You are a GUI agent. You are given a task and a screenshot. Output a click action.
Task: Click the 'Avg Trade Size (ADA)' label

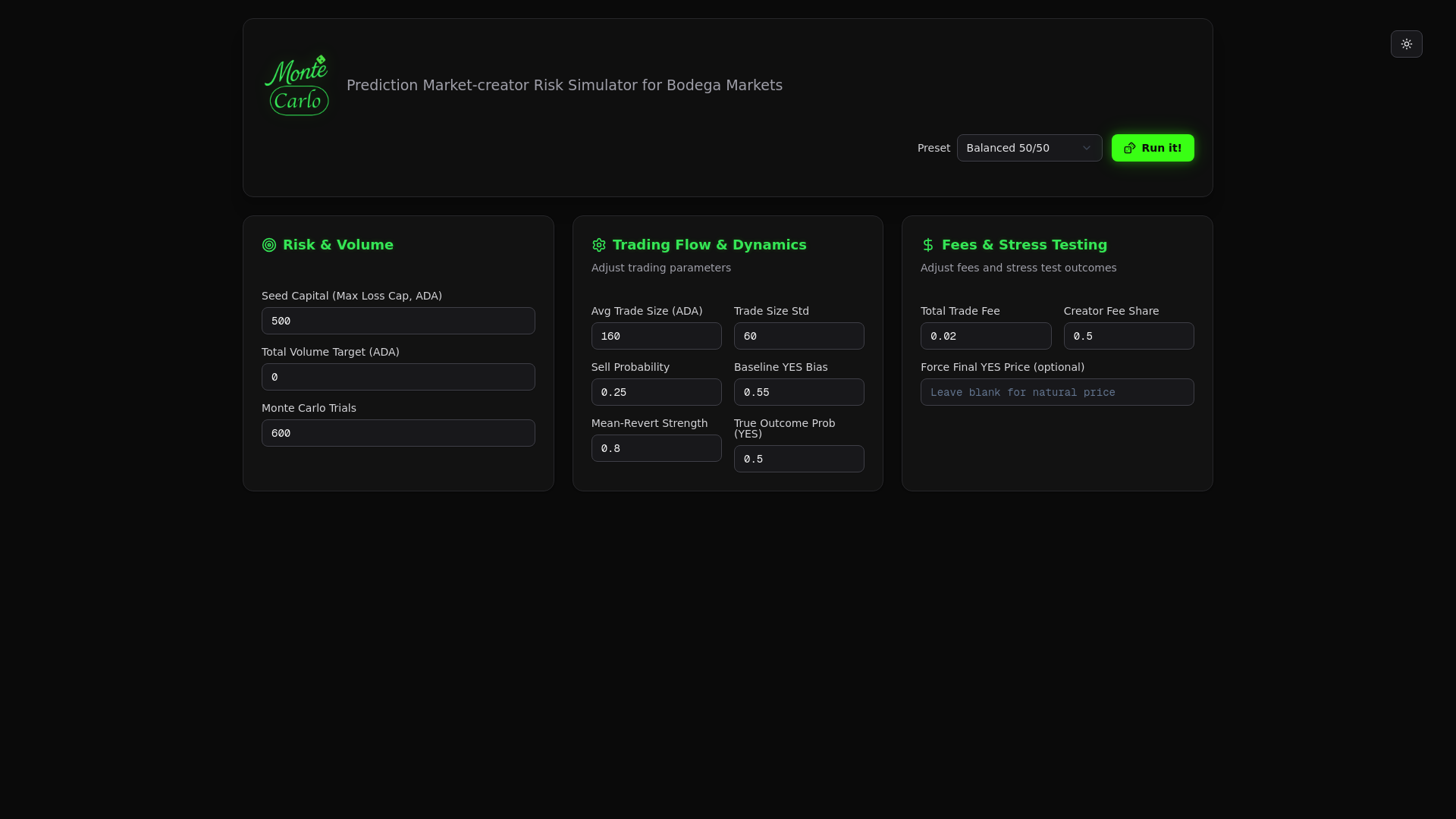tap(647, 311)
